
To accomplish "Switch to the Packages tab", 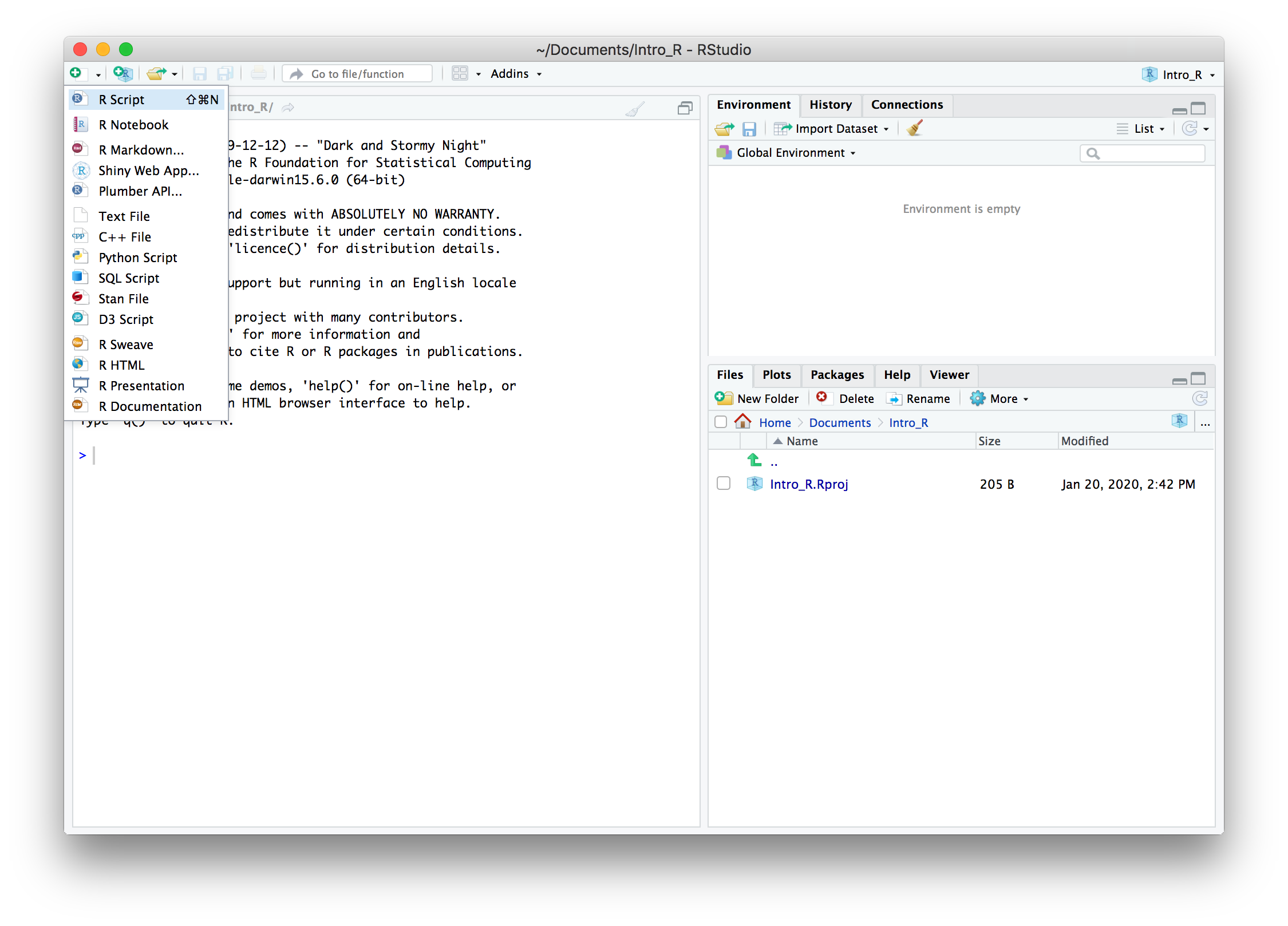I will [x=837, y=375].
